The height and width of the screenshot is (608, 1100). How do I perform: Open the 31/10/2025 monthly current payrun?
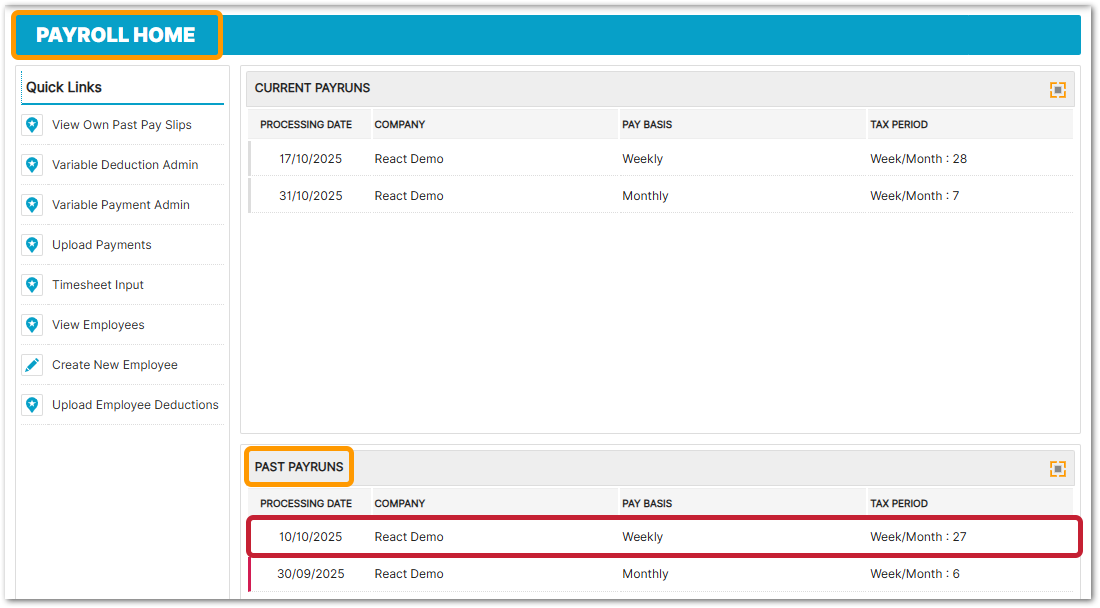pos(310,196)
